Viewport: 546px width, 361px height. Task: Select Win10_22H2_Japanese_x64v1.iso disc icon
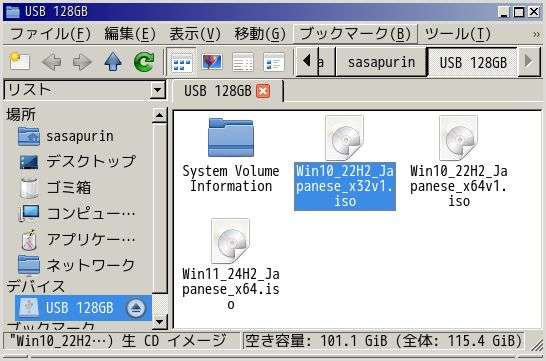click(459, 138)
